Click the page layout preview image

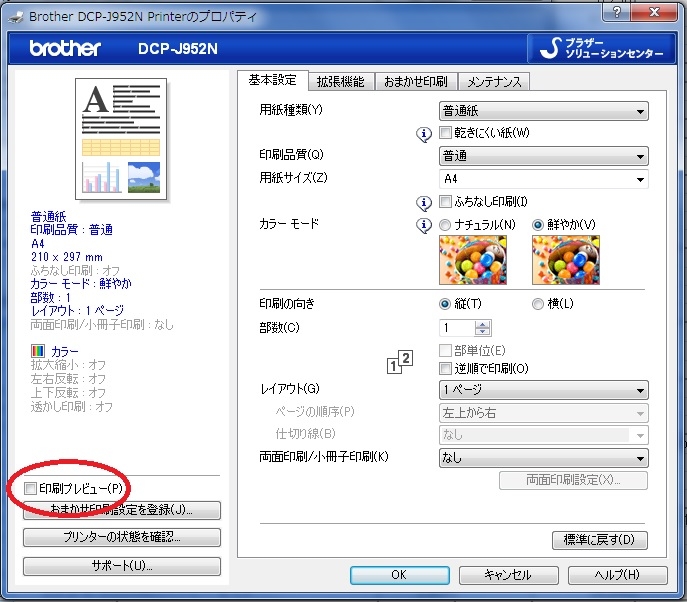click(x=121, y=139)
